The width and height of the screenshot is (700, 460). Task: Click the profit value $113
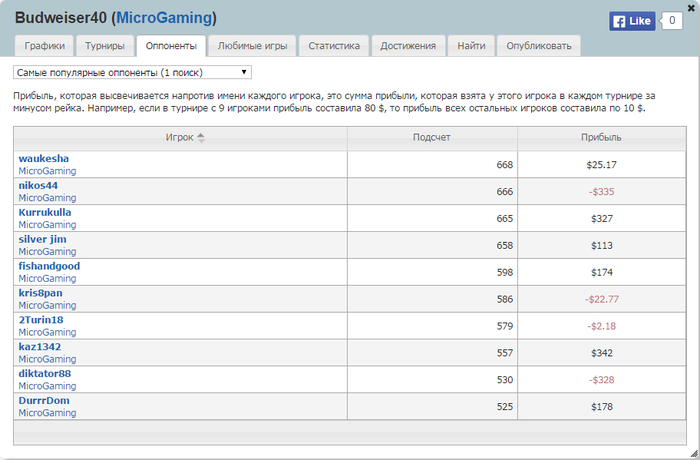[x=602, y=246]
